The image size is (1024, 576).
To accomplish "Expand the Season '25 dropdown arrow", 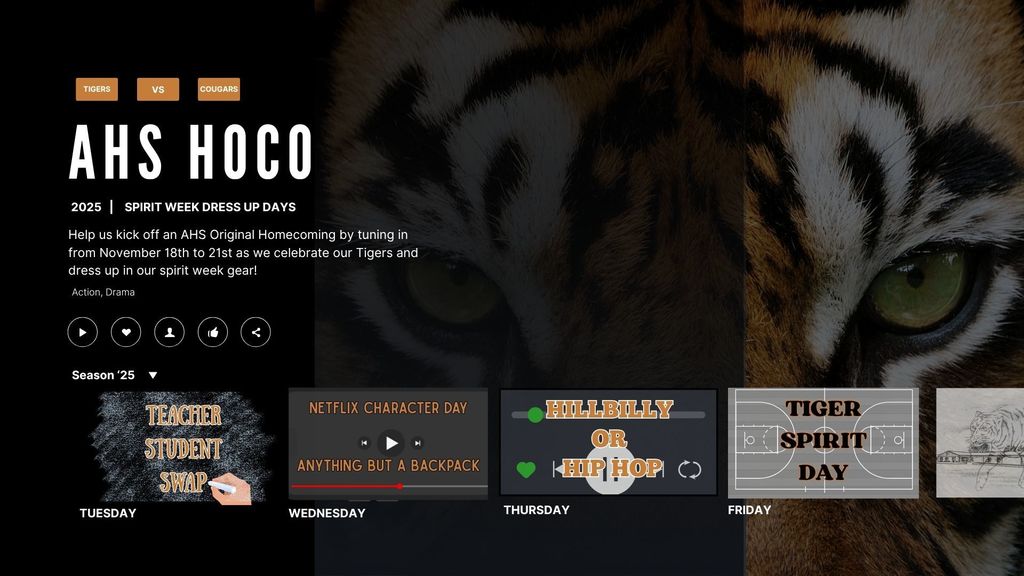I will point(153,375).
